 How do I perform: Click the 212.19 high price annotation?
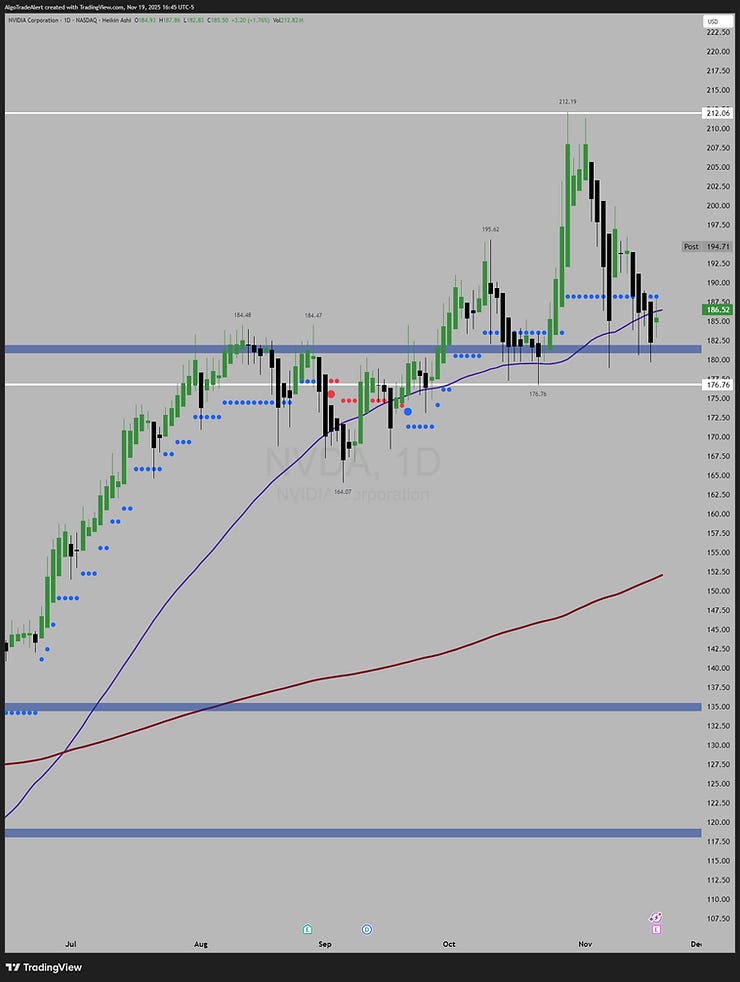click(x=568, y=101)
